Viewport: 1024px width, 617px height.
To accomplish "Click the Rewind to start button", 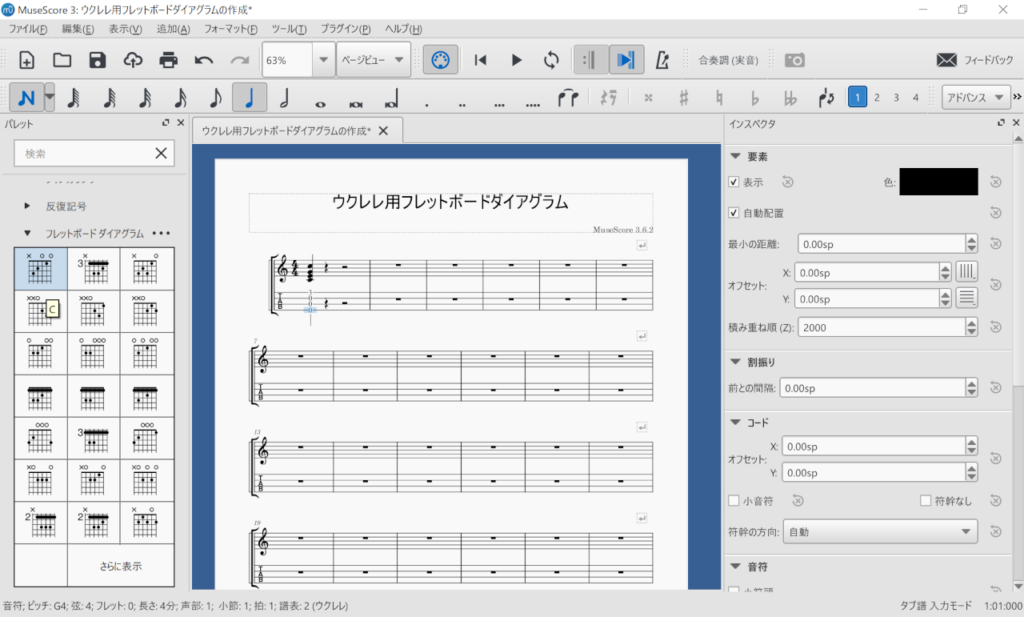I will 481,60.
